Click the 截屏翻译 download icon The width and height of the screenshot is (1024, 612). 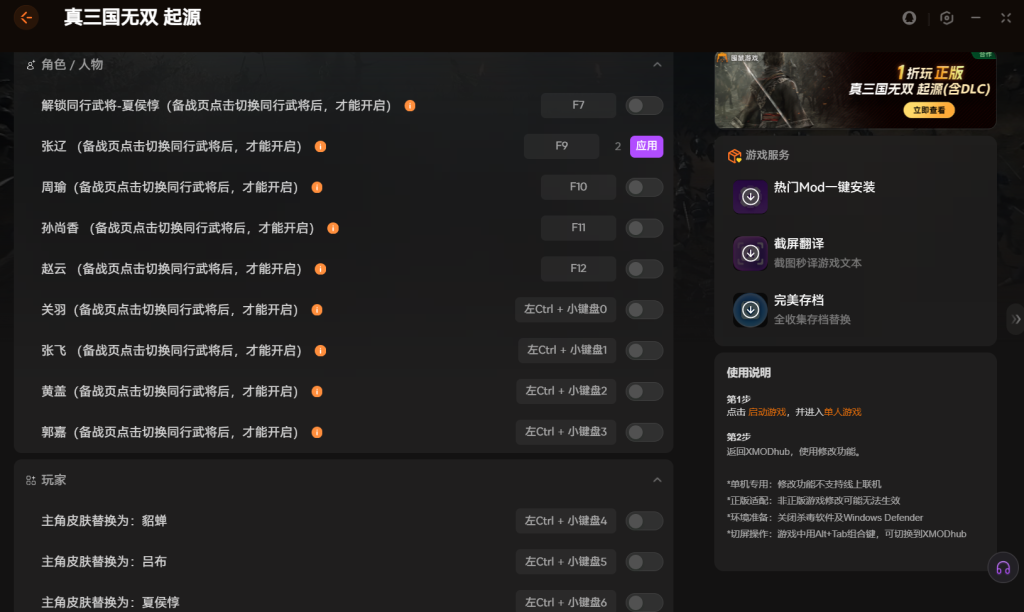750,253
